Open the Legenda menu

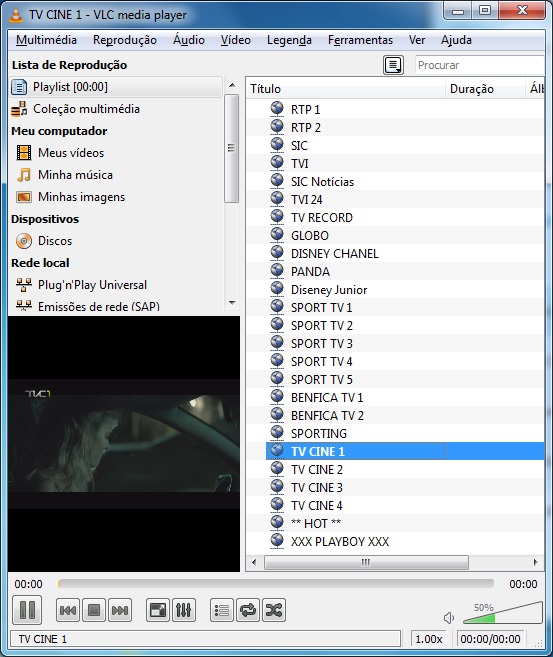click(289, 40)
